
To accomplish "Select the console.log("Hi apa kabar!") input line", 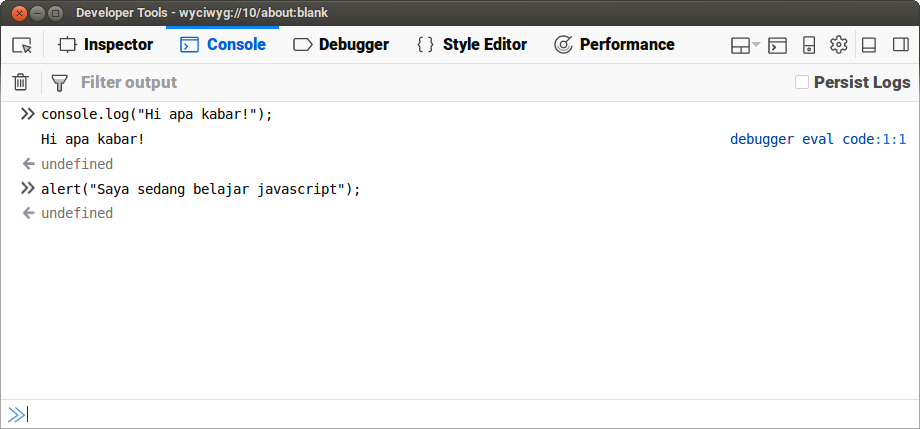I will (x=157, y=114).
